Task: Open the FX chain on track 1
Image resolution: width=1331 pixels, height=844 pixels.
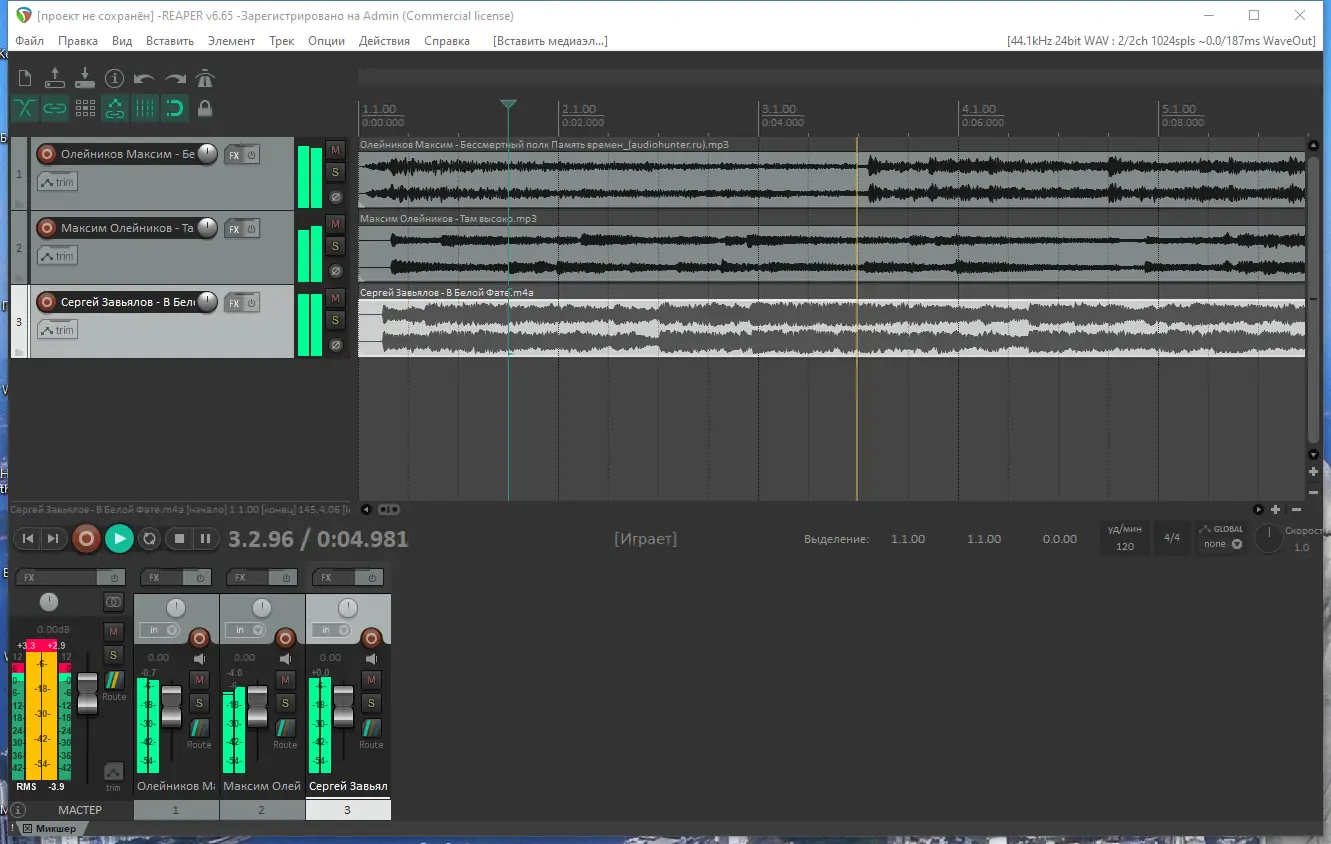Action: 234,155
